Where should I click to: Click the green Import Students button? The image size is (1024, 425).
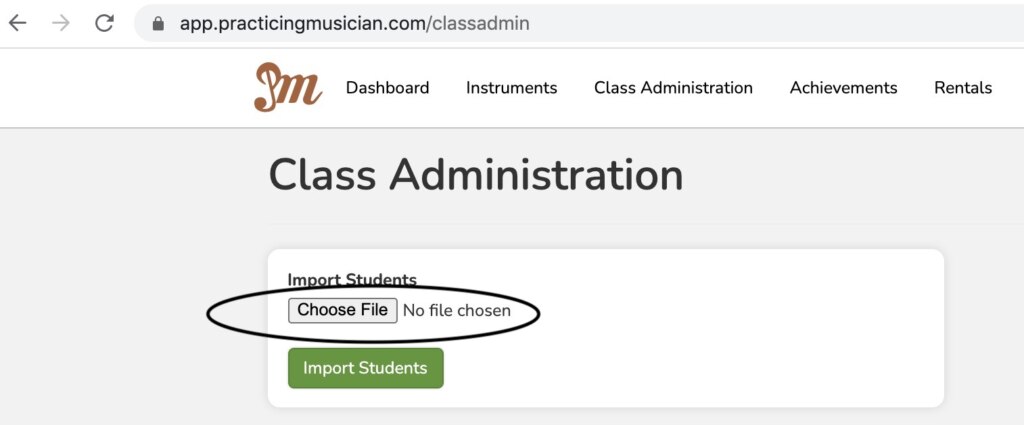click(365, 368)
